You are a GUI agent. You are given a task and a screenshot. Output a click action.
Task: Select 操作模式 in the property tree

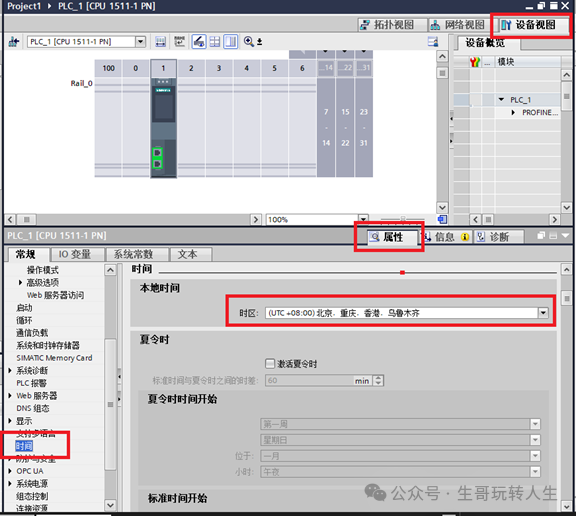(x=43, y=270)
